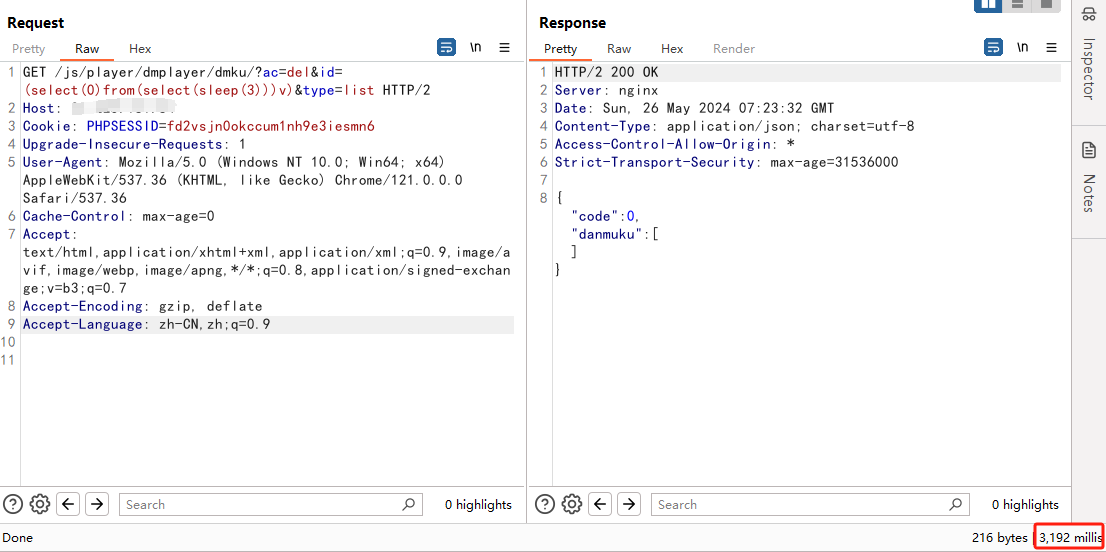Click the magnifier icon in Request search
Screen dimensions: 1106x552
(x=408, y=504)
